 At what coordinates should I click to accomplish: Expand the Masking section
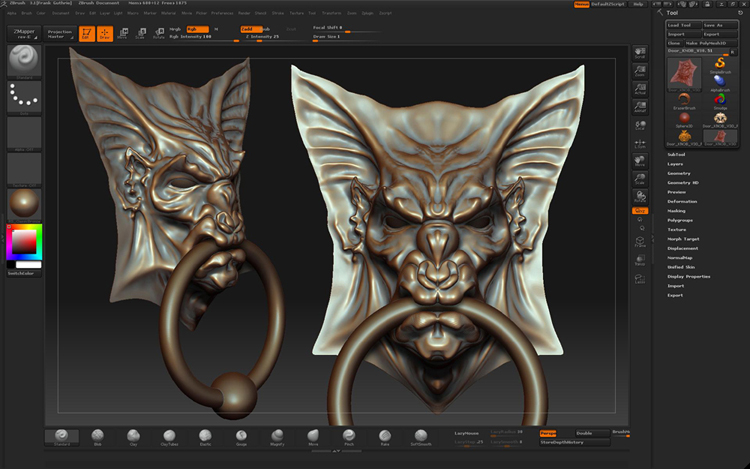pos(676,211)
